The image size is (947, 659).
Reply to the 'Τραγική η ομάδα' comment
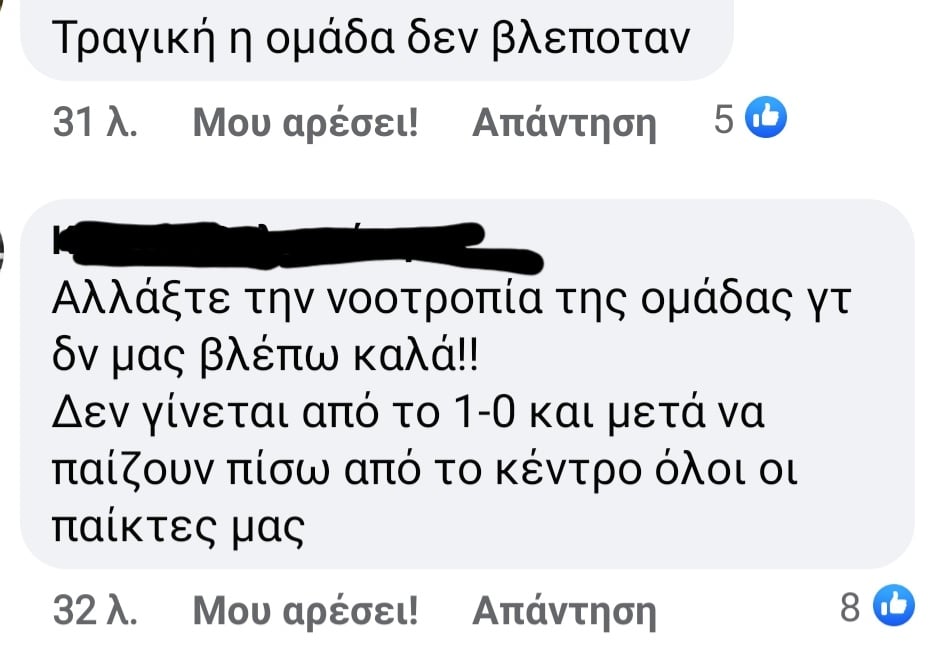click(564, 123)
